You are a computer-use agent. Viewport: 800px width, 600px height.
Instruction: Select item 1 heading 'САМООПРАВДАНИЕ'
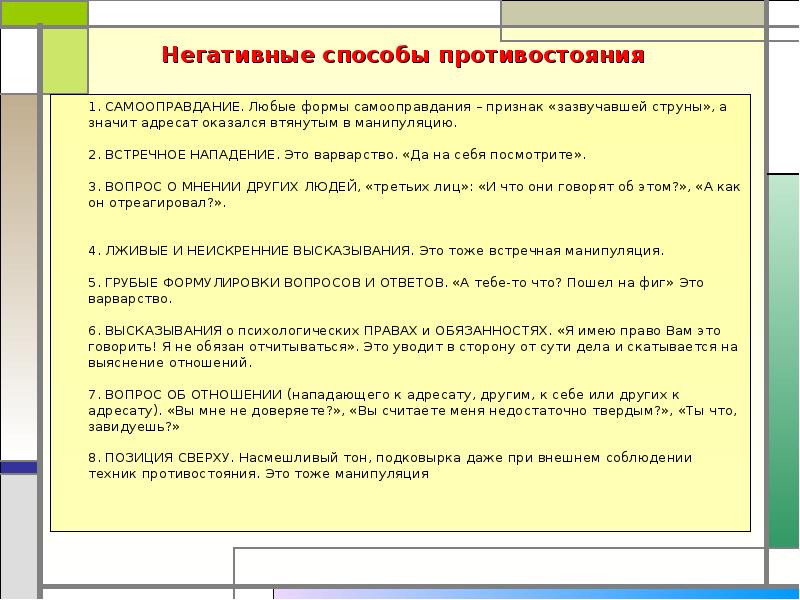coord(169,106)
